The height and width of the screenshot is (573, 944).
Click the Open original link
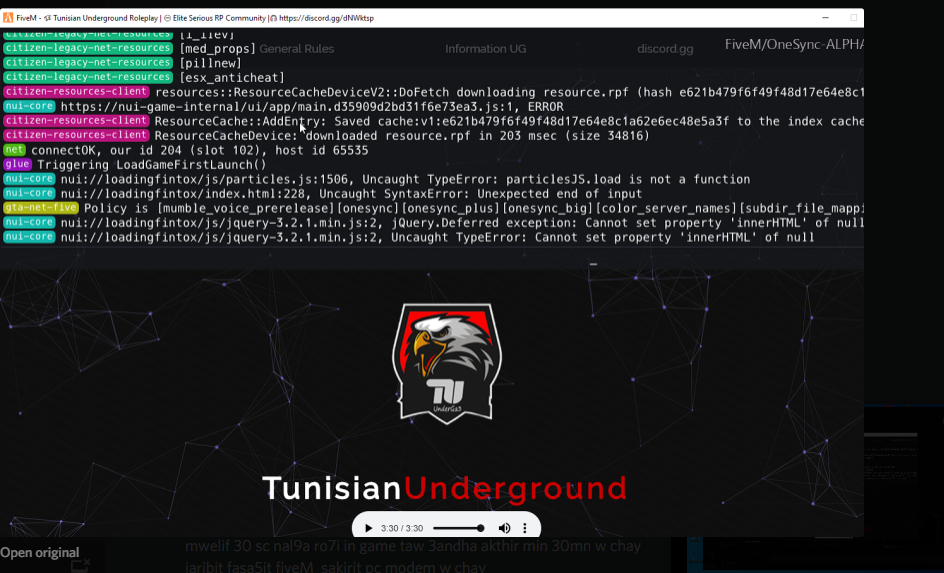coord(40,553)
